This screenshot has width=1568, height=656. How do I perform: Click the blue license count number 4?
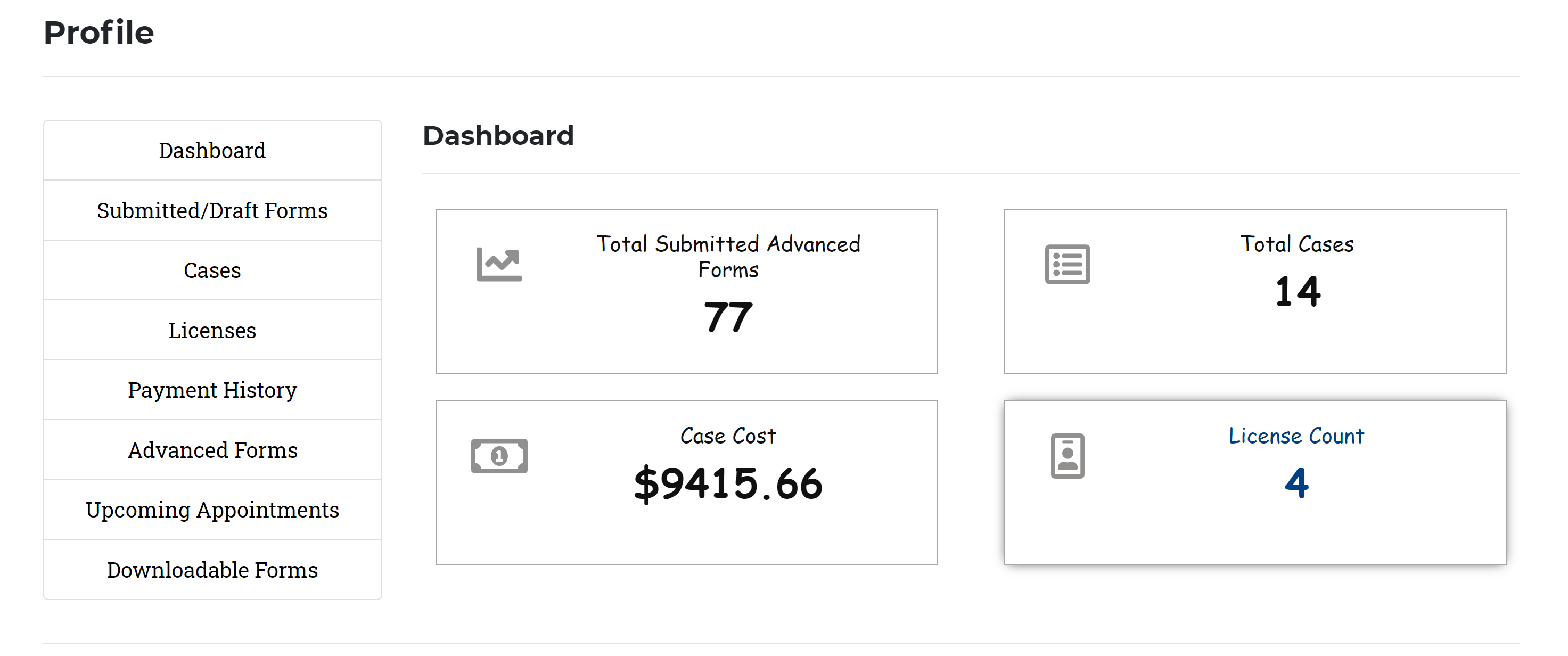[x=1296, y=482]
